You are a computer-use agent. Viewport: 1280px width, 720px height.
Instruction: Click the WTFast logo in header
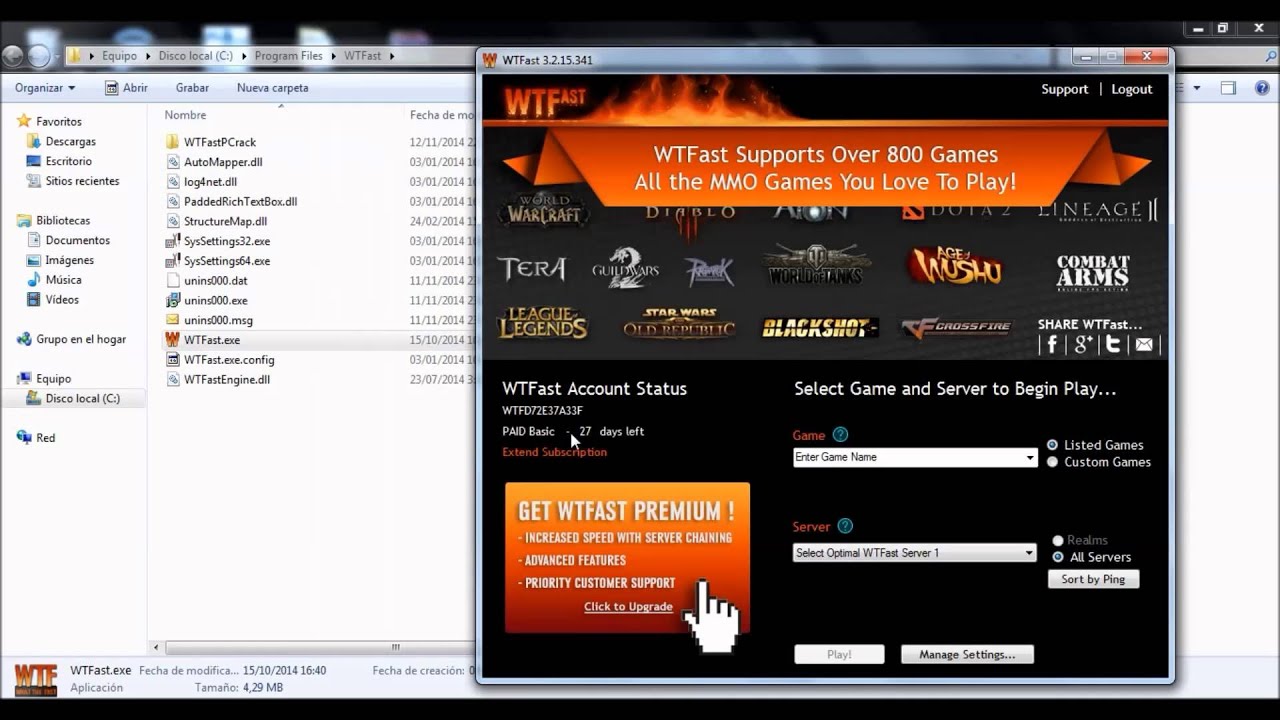click(545, 102)
